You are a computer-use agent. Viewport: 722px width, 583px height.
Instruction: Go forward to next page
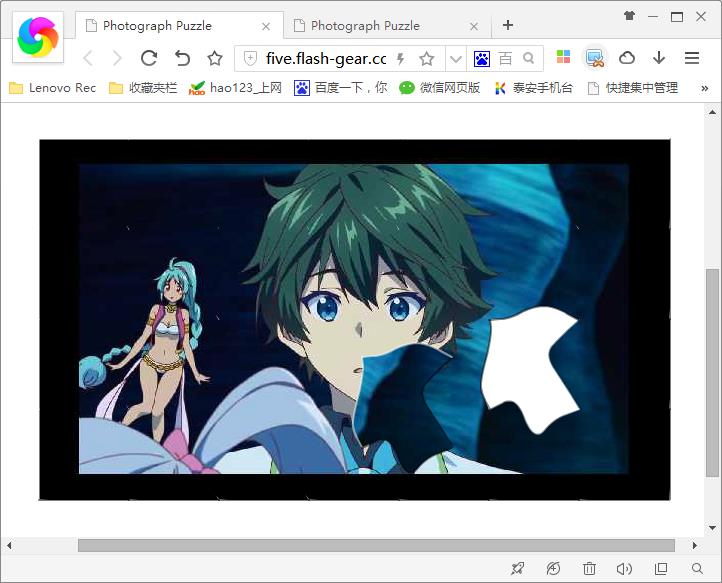(x=117, y=58)
